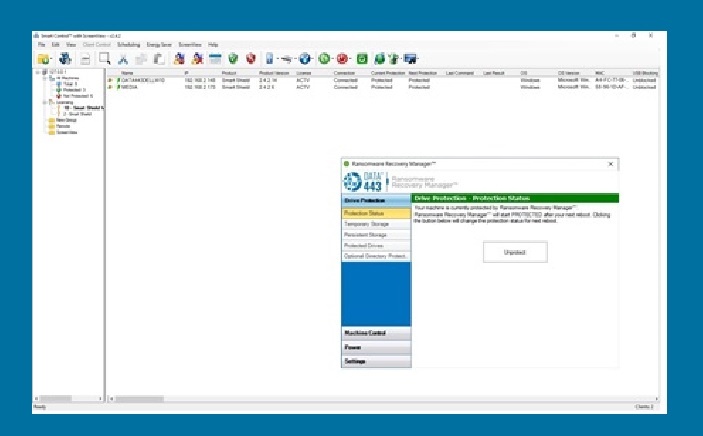Click the copy icon in toolbar
The height and width of the screenshot is (436, 703).
(141, 59)
